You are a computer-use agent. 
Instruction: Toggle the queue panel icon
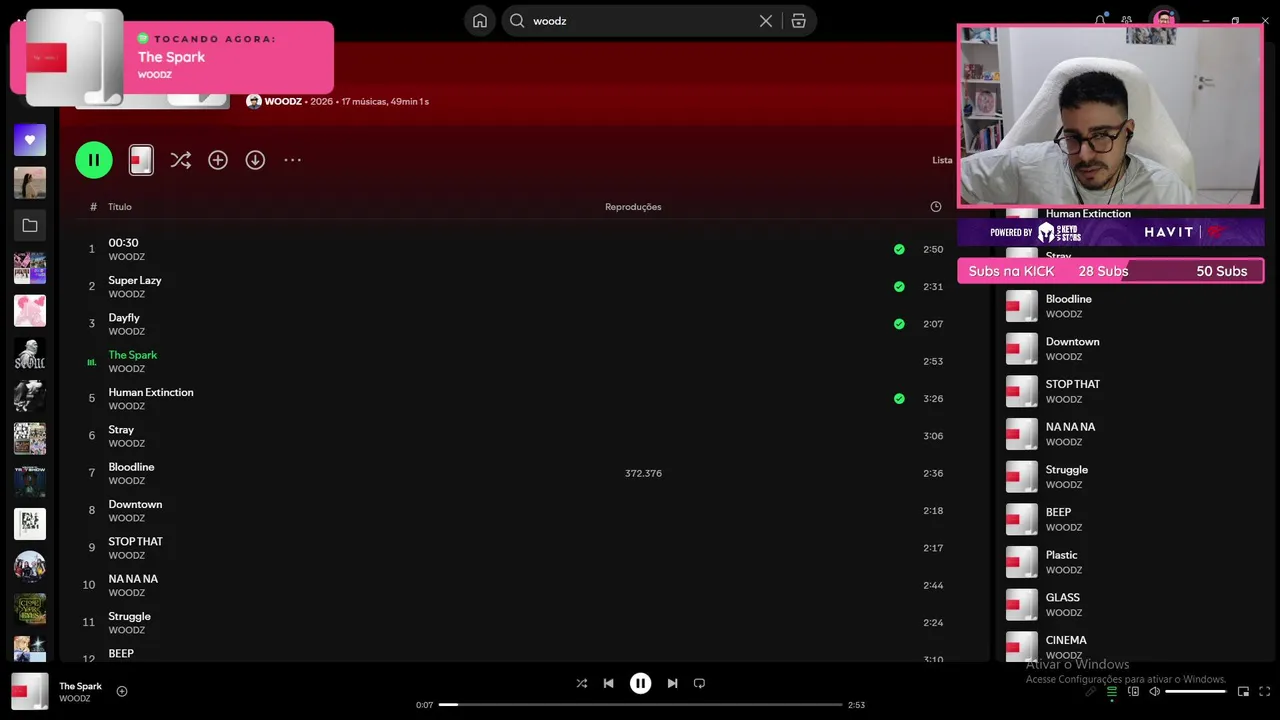coord(1111,691)
